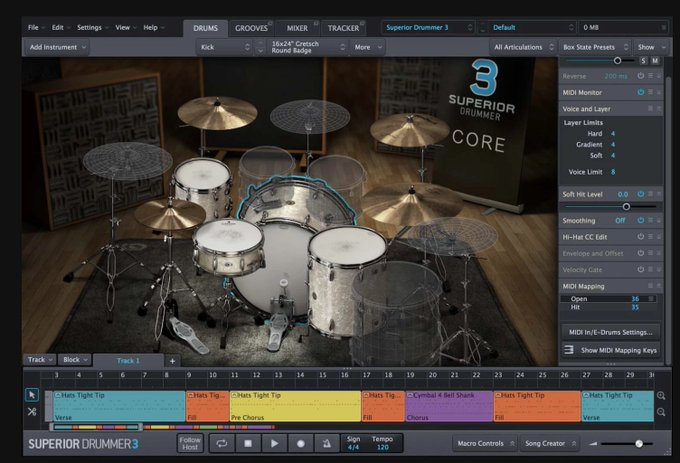The height and width of the screenshot is (463, 680).
Task: Toggle the Smoothing power button
Action: (641, 220)
